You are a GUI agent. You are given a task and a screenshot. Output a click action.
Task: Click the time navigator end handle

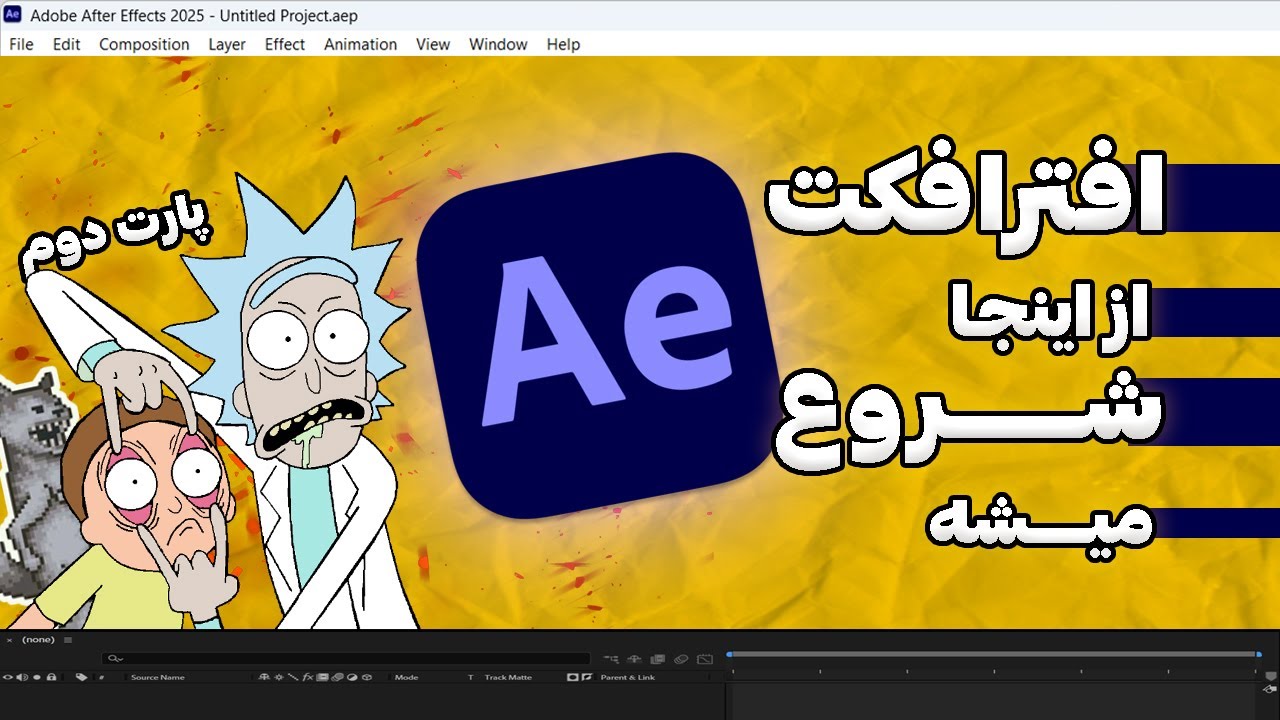coord(1259,654)
